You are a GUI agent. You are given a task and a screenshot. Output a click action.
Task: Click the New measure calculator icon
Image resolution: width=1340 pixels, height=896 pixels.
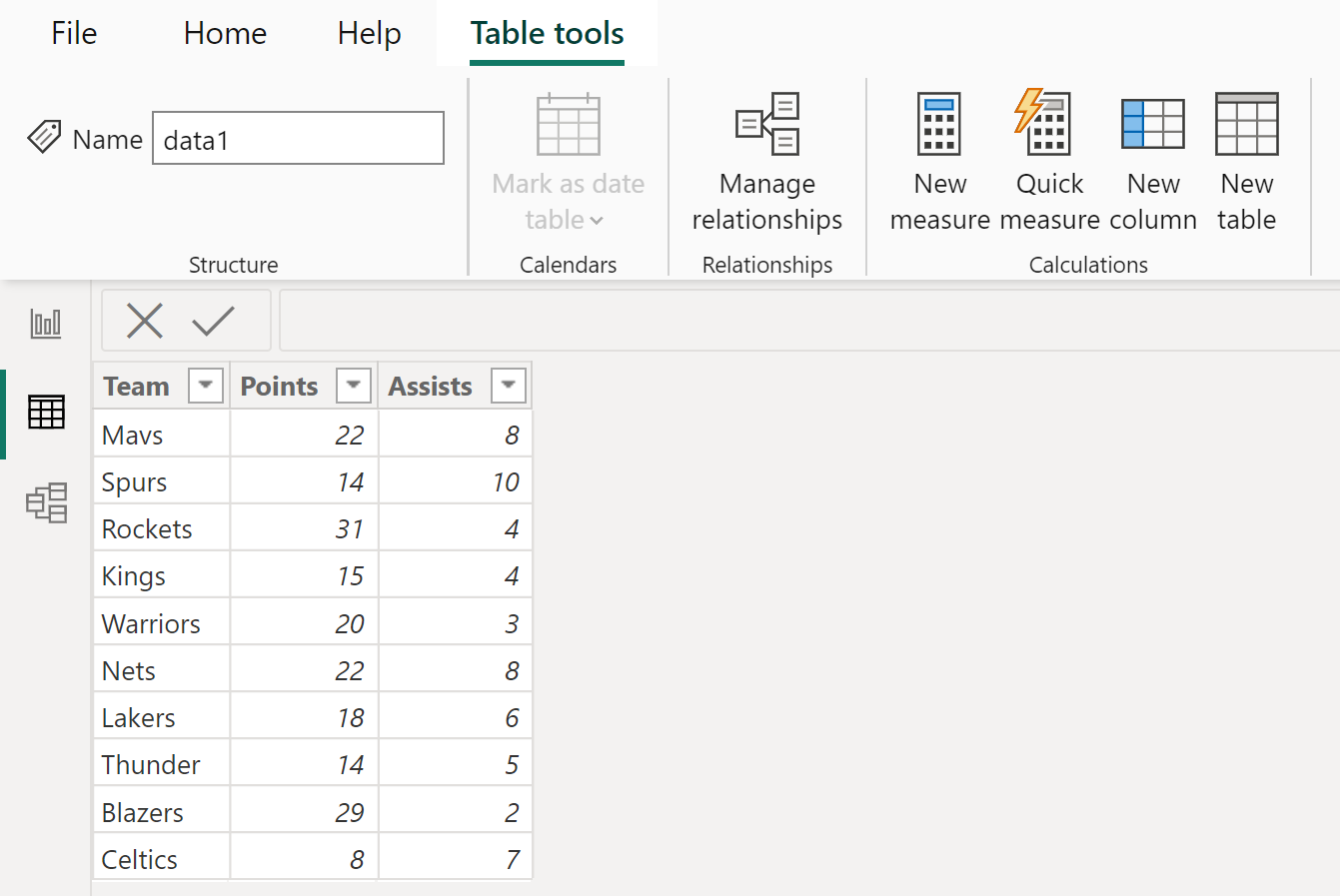pyautogui.click(x=939, y=124)
